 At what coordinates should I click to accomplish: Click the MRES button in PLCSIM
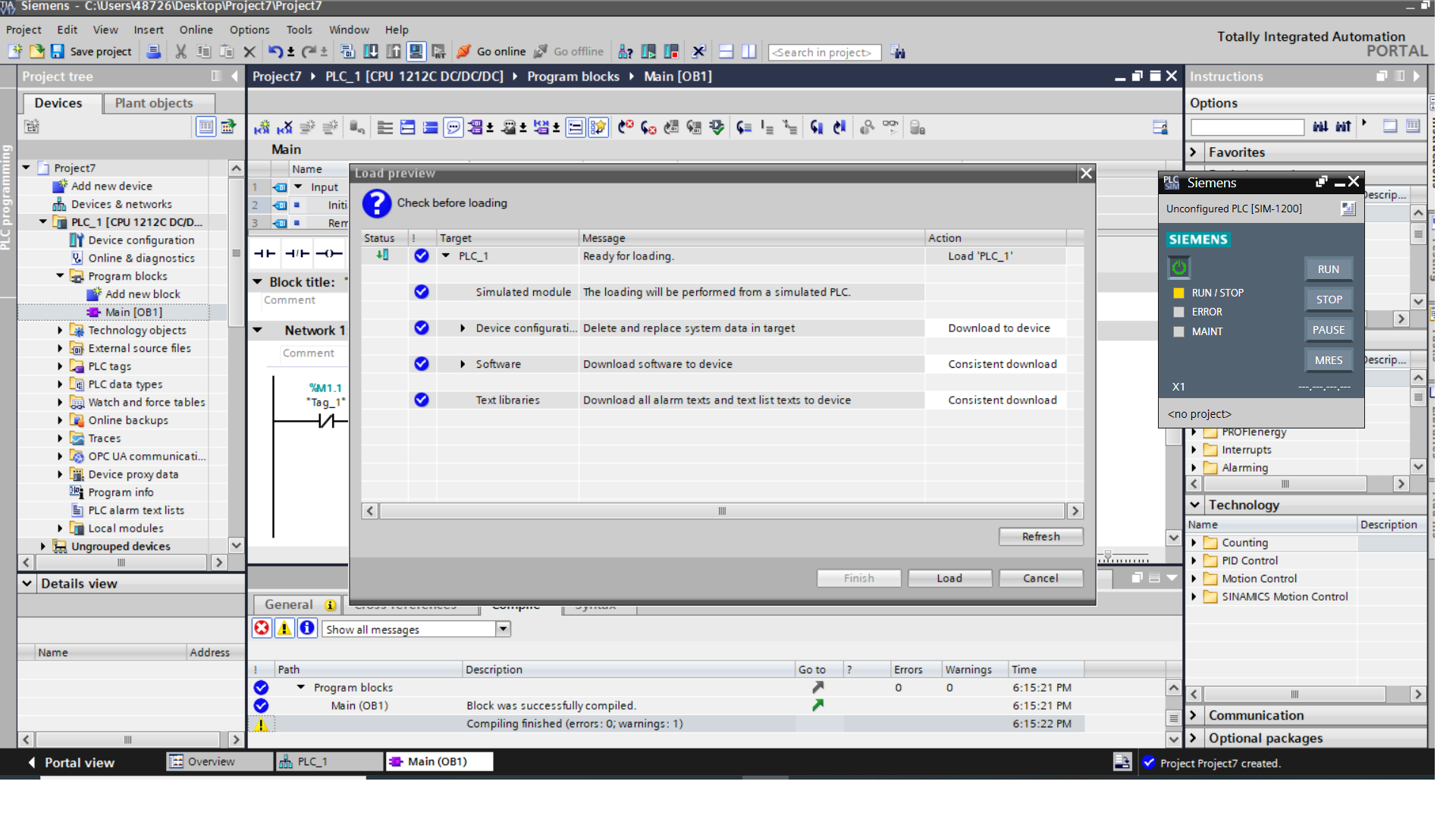point(1328,360)
